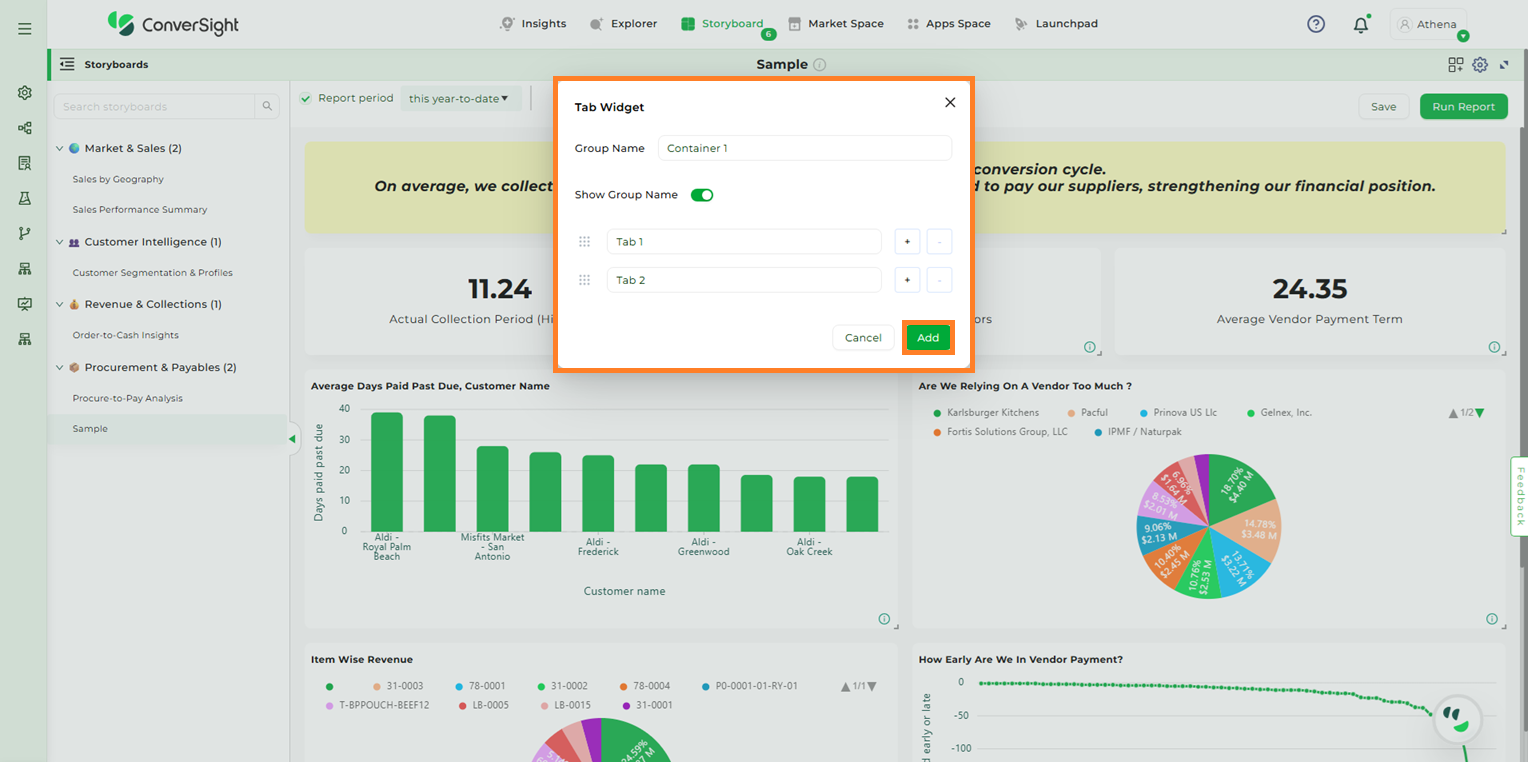Click the drag handle for Tab 1

[585, 242]
